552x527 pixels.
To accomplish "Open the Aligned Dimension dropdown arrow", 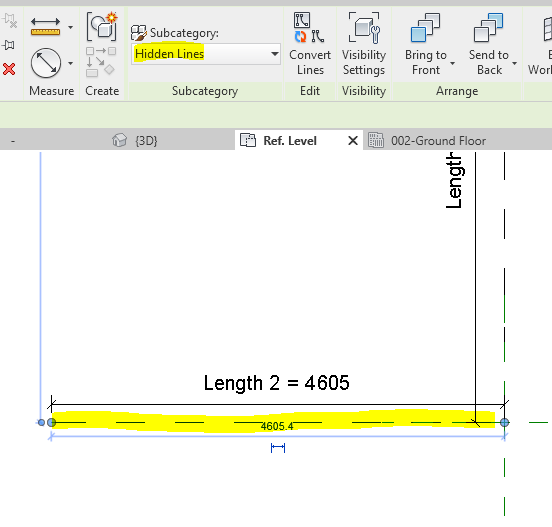I will tap(71, 27).
